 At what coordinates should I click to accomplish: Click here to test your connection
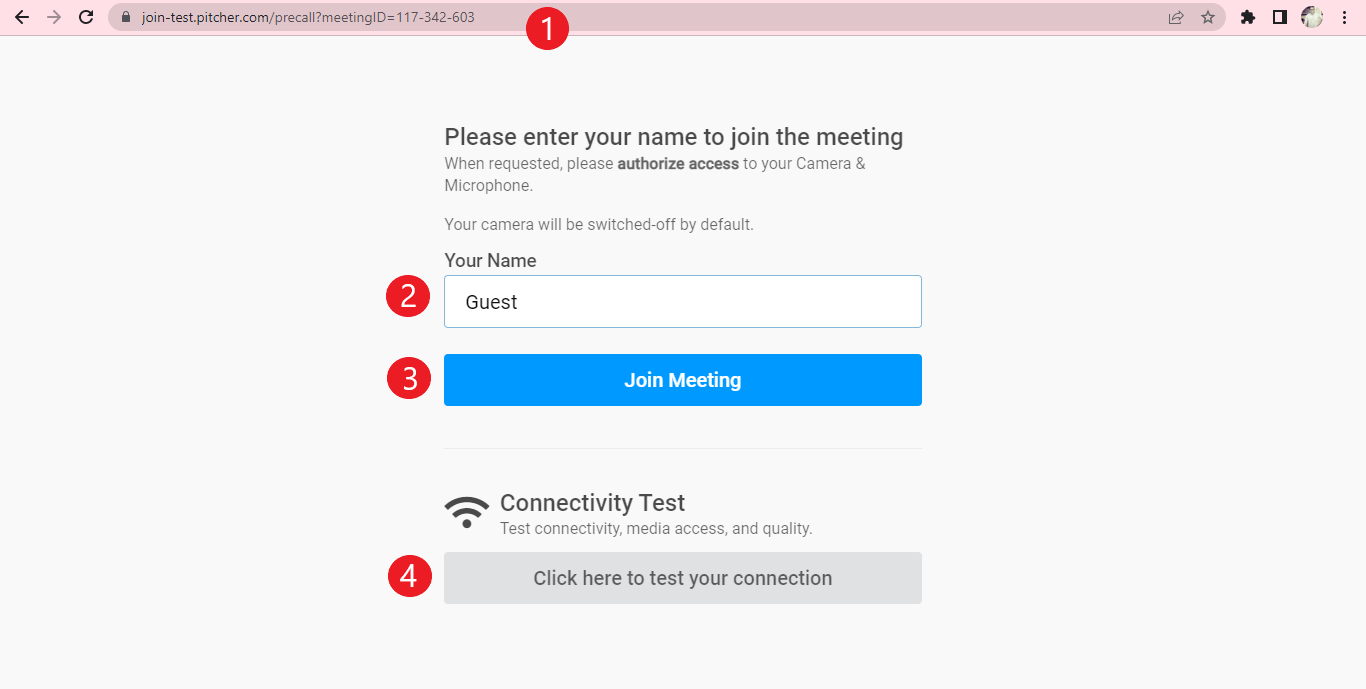click(x=683, y=578)
